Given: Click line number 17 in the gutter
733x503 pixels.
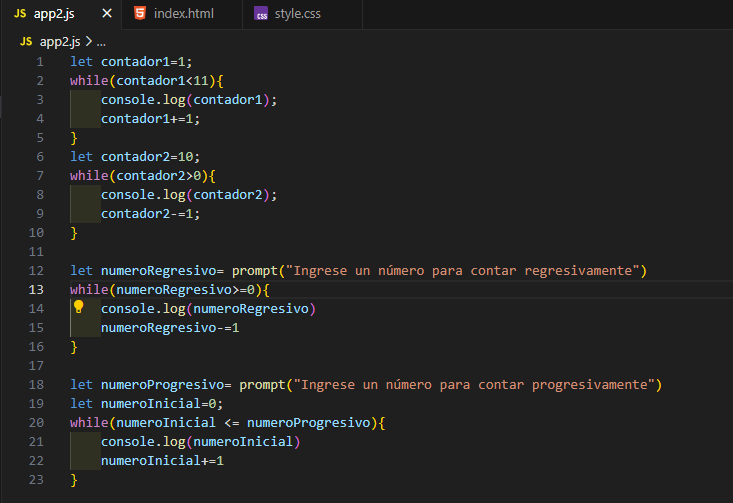Looking at the screenshot, I should [36, 366].
